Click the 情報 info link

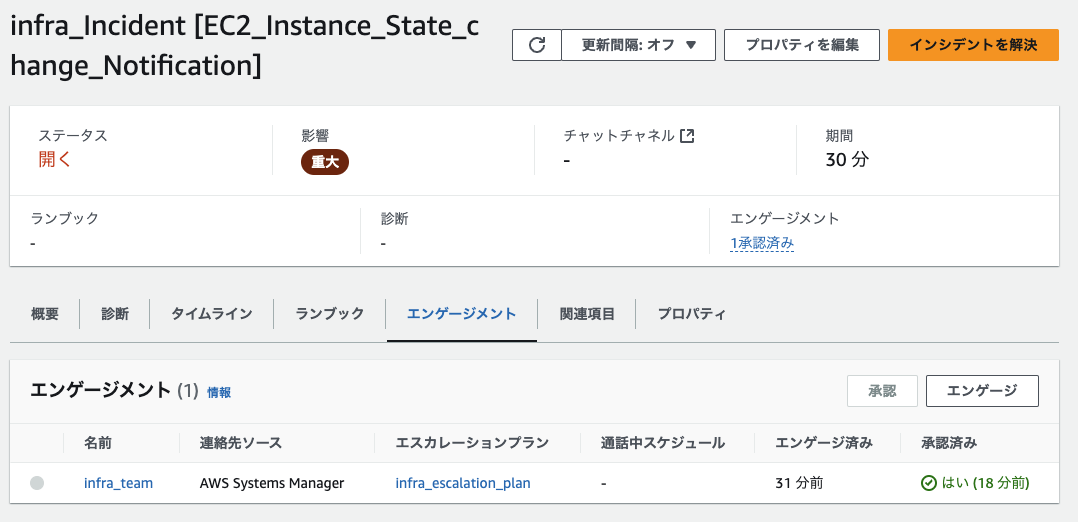[219, 392]
